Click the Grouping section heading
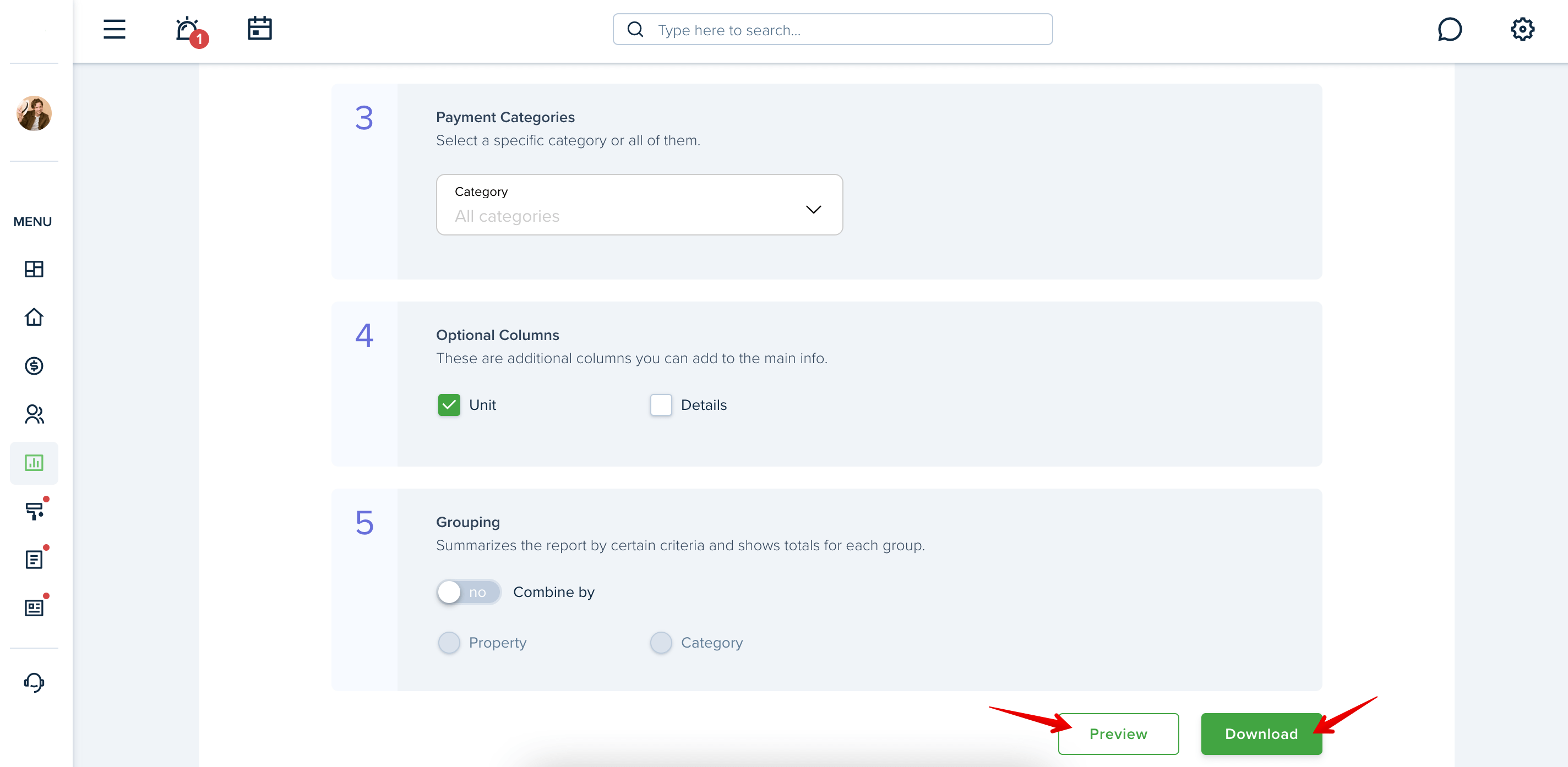 pos(467,522)
